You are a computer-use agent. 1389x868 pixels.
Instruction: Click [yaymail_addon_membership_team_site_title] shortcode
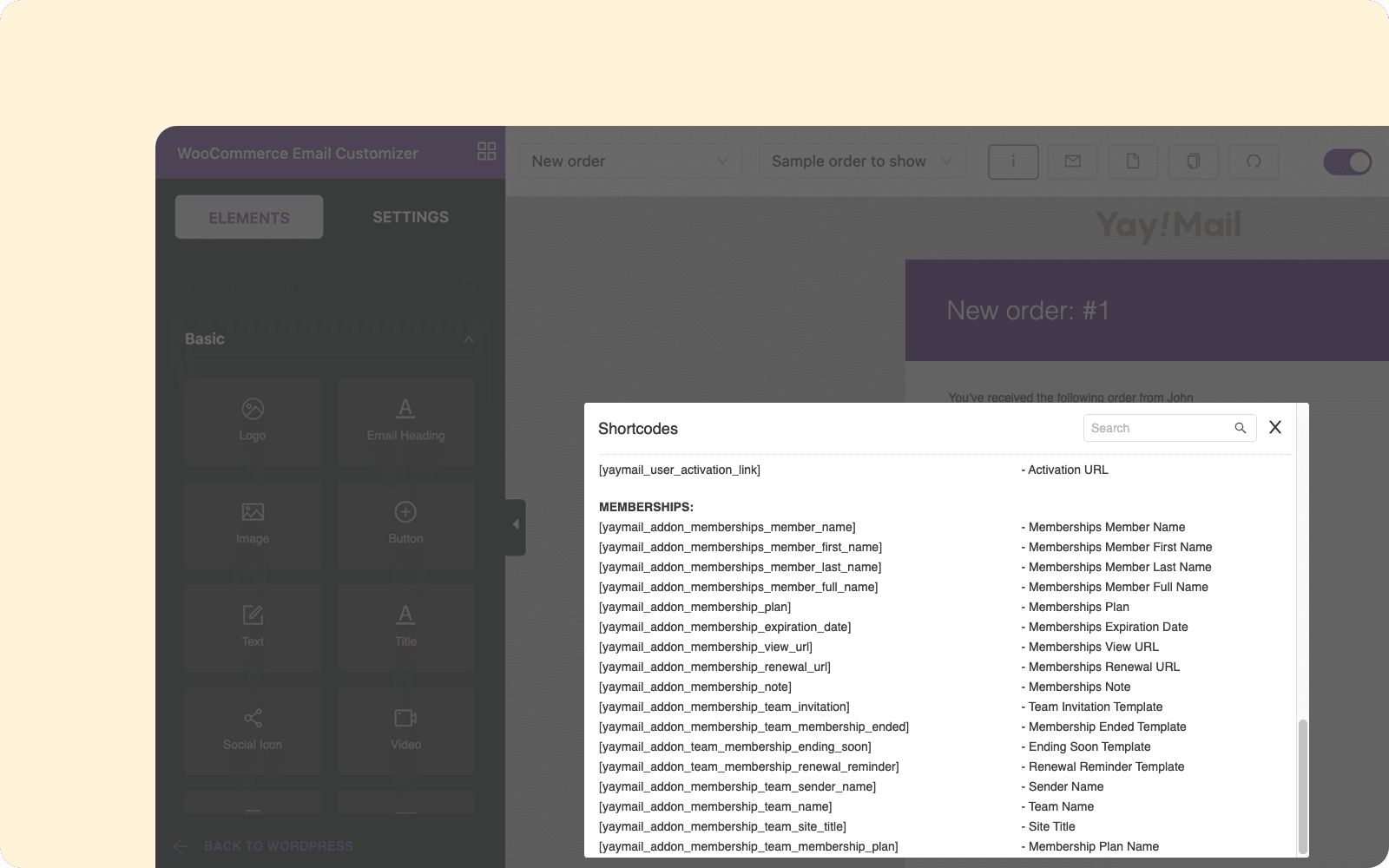click(x=722, y=826)
